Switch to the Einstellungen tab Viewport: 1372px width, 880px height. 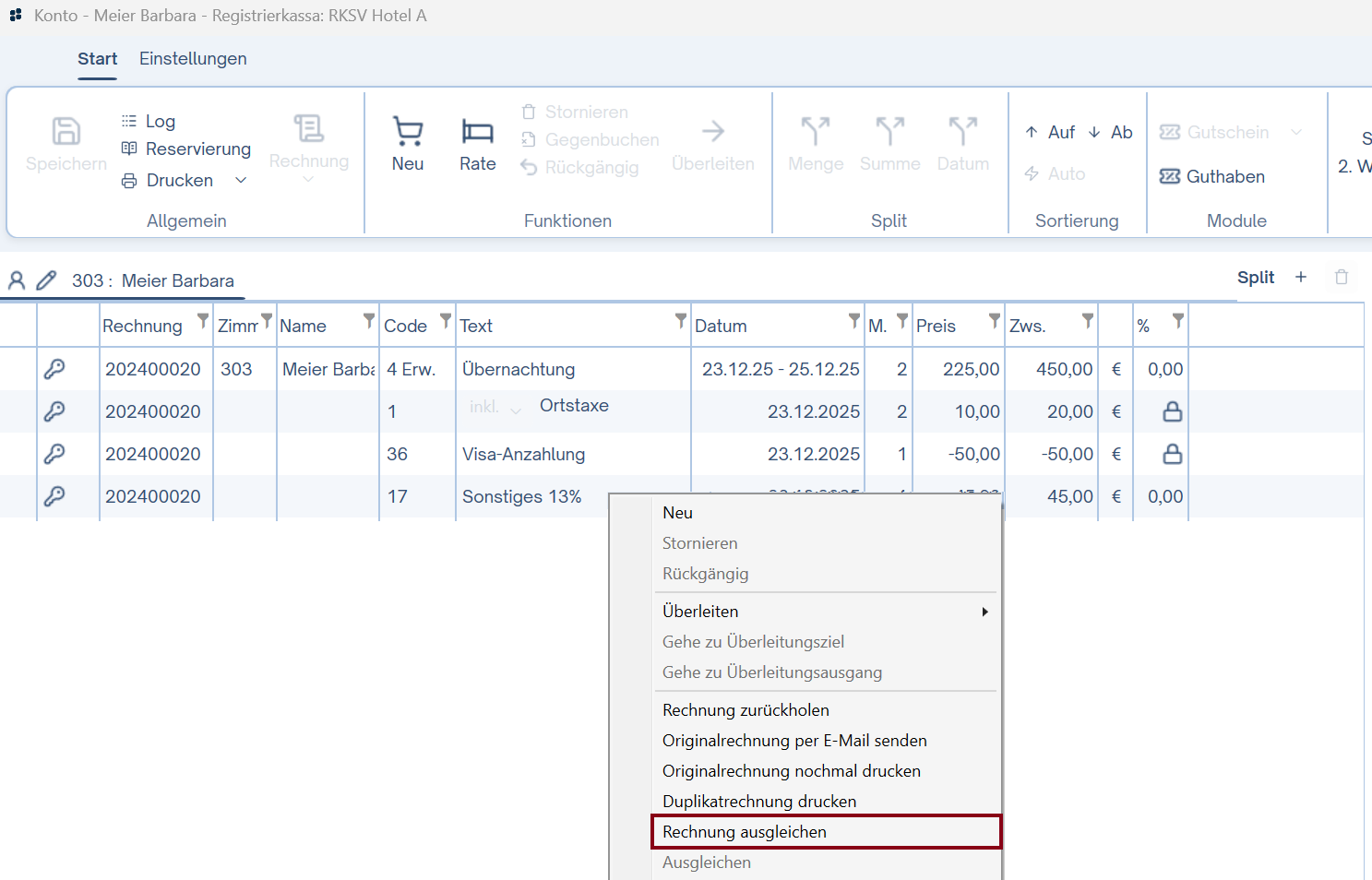pos(193,59)
